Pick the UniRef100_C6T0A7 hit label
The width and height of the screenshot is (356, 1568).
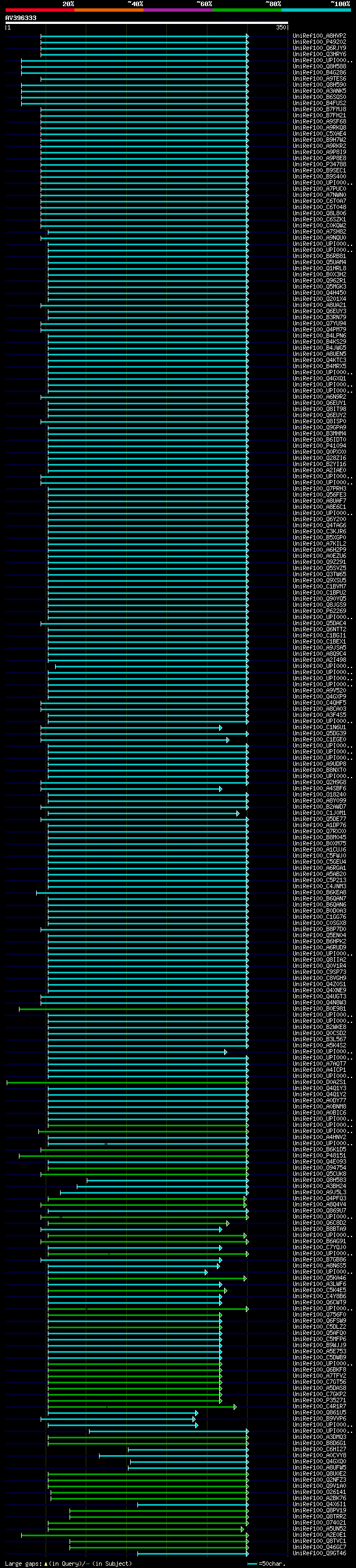(x=319, y=201)
